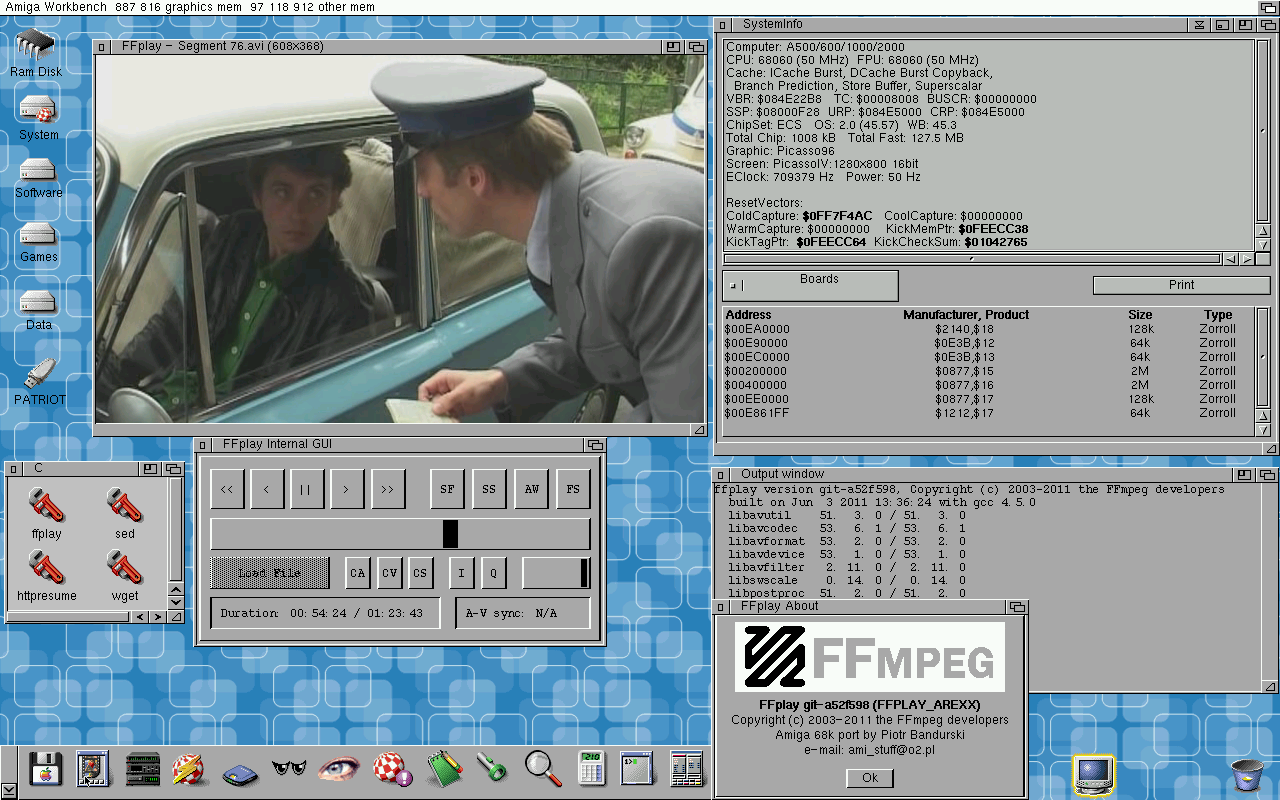
Task: Launch the boing ball with exclamation dock icon
Action: click(x=392, y=768)
